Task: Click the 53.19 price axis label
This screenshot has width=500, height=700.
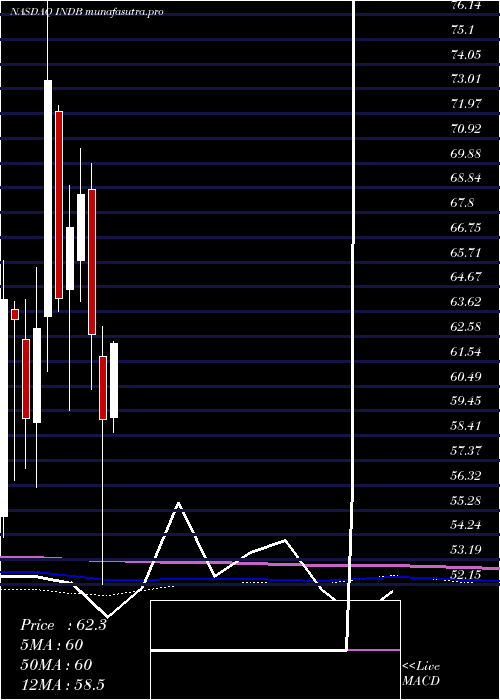Action: coord(466,549)
